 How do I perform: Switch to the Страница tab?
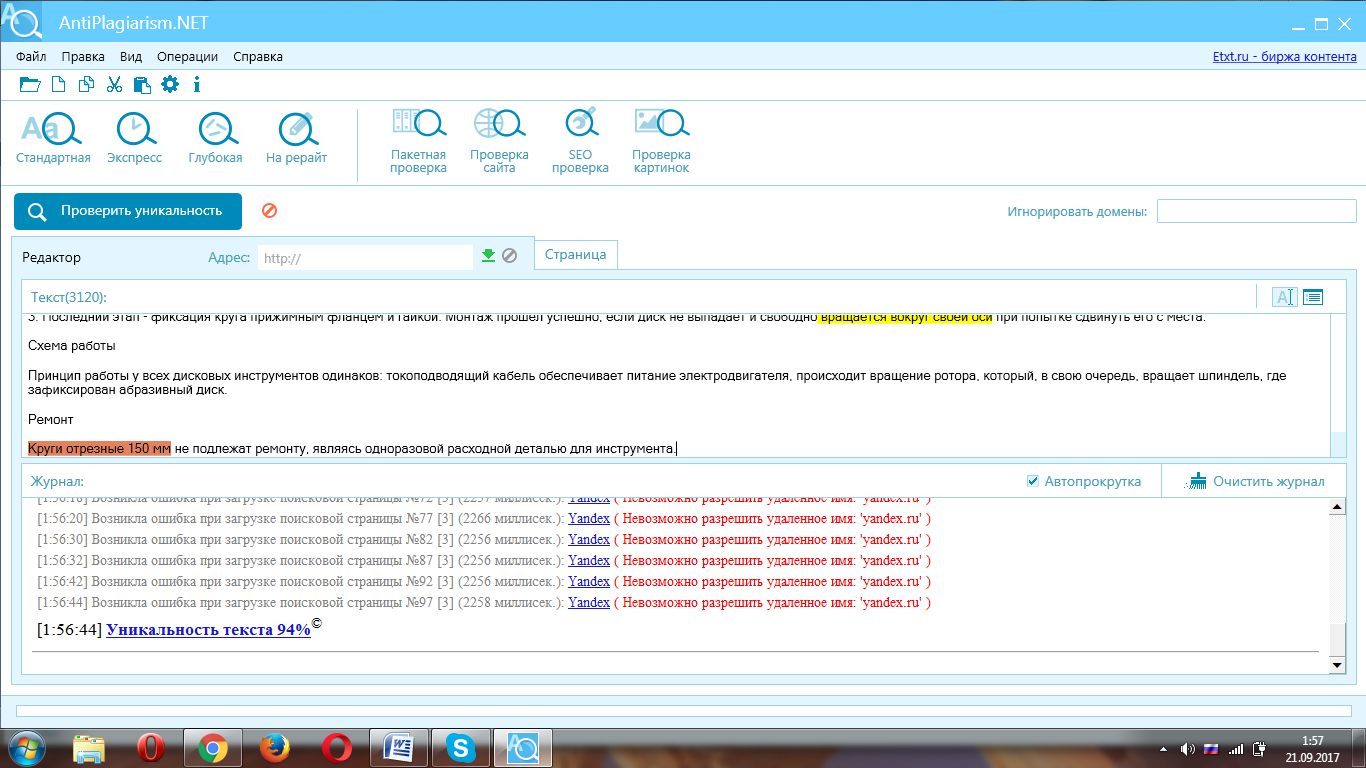pos(576,255)
